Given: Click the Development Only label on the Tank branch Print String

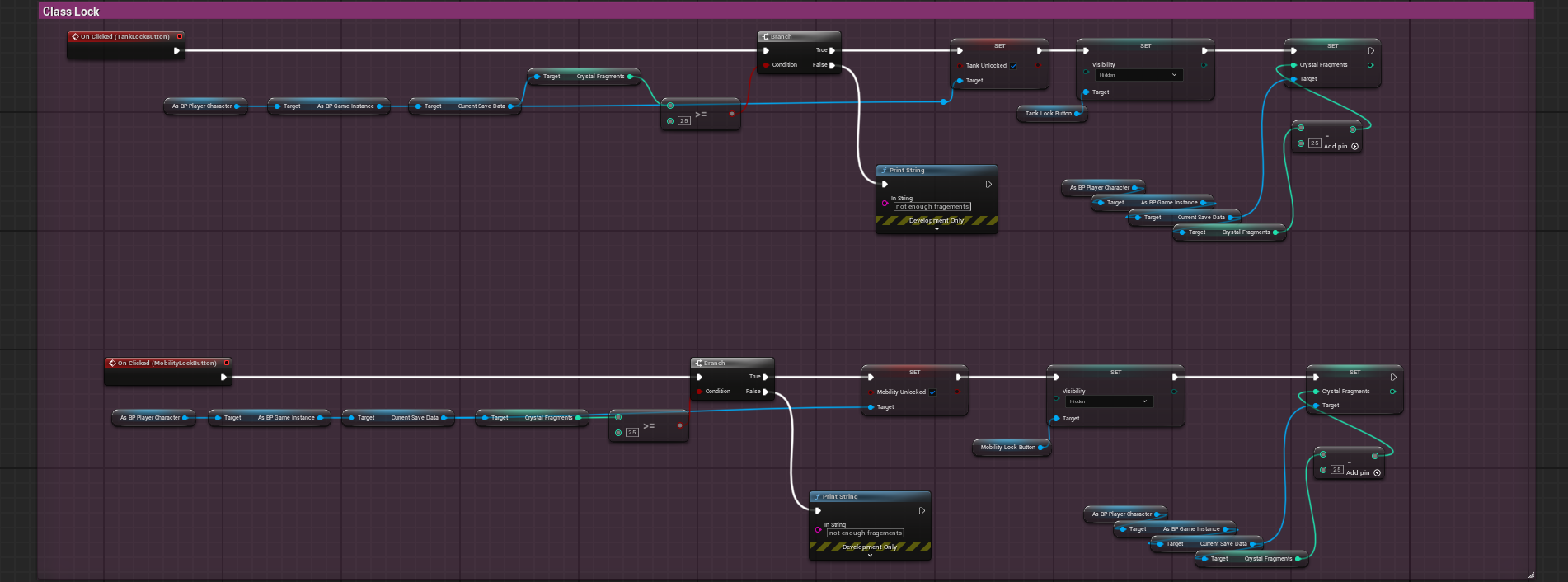Looking at the screenshot, I should 937,221.
